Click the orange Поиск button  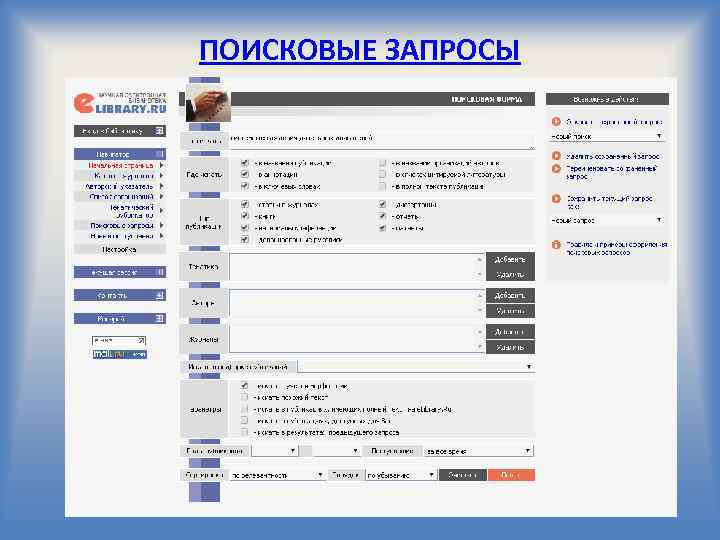click(x=511, y=475)
